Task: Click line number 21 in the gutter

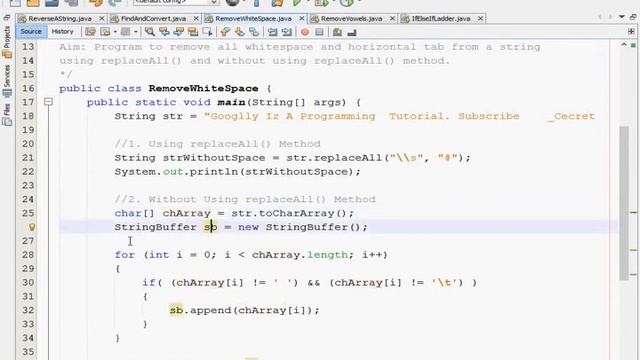Action: (x=28, y=158)
